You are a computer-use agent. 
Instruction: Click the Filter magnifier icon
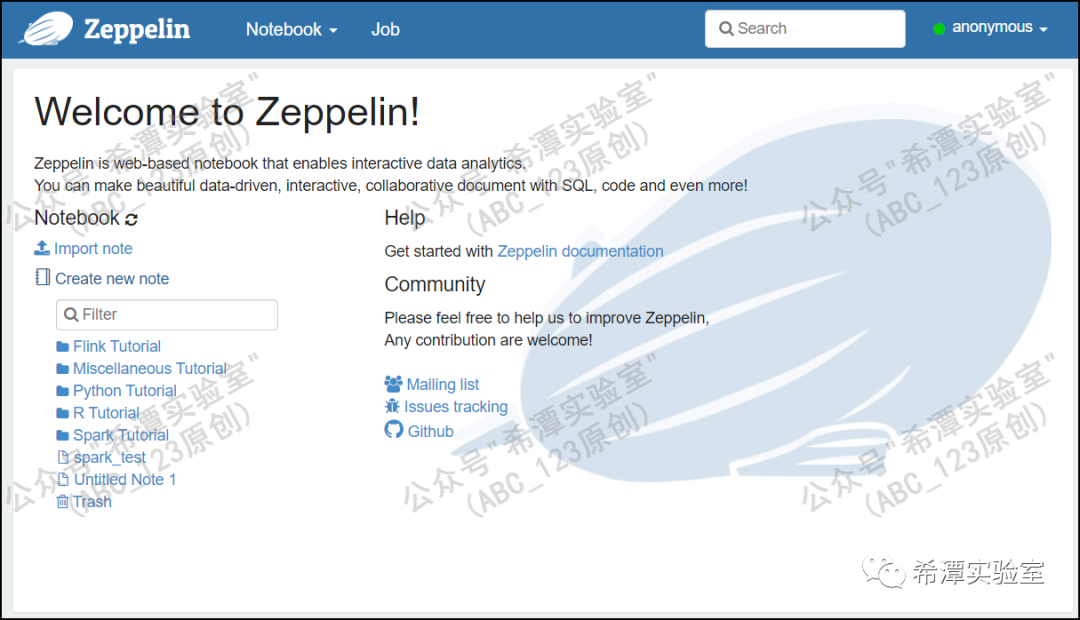(x=70, y=315)
